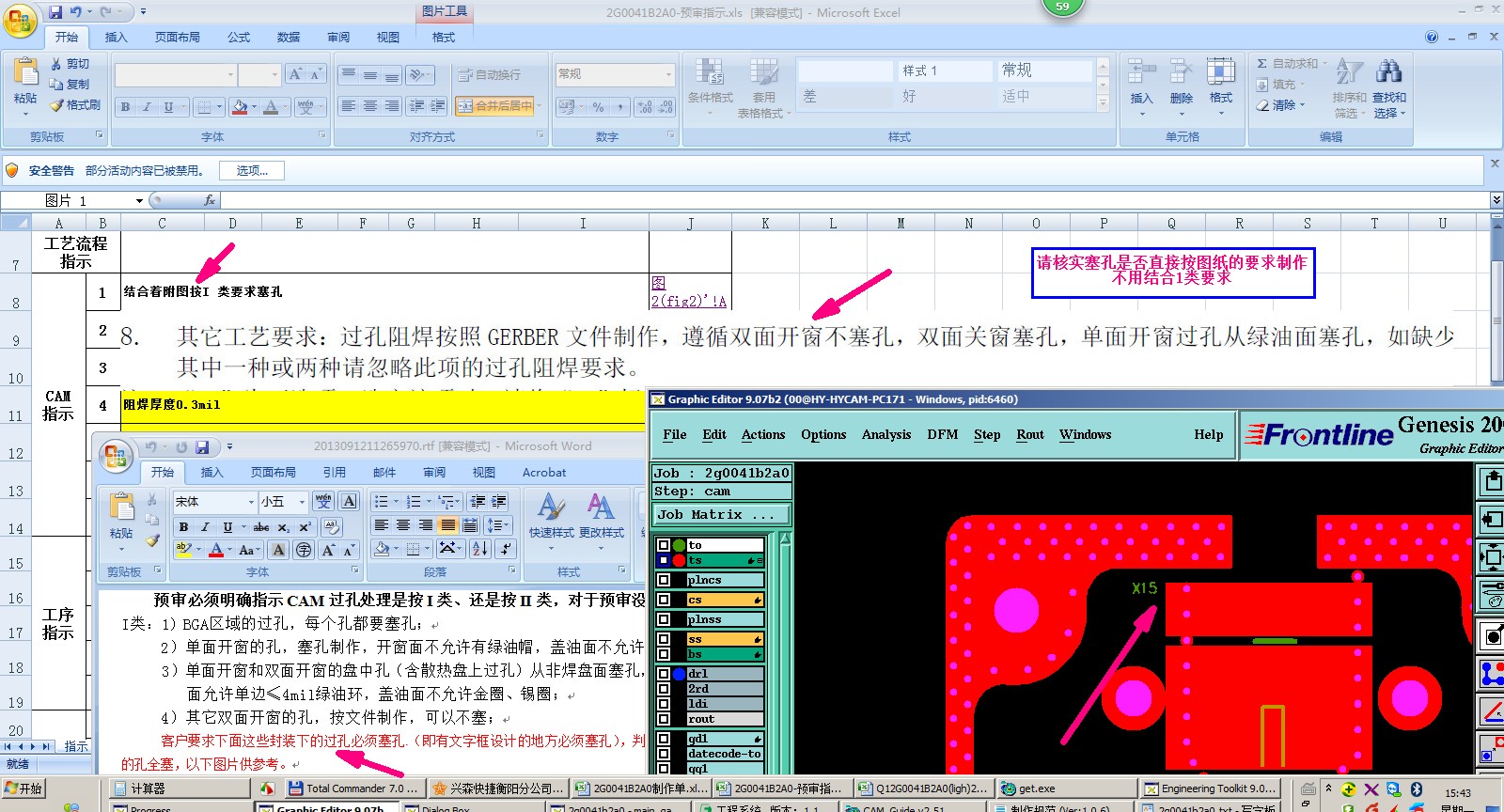Toggle display checkbox for layer 'ts'
Image resolution: width=1504 pixels, height=812 pixels.
664,560
